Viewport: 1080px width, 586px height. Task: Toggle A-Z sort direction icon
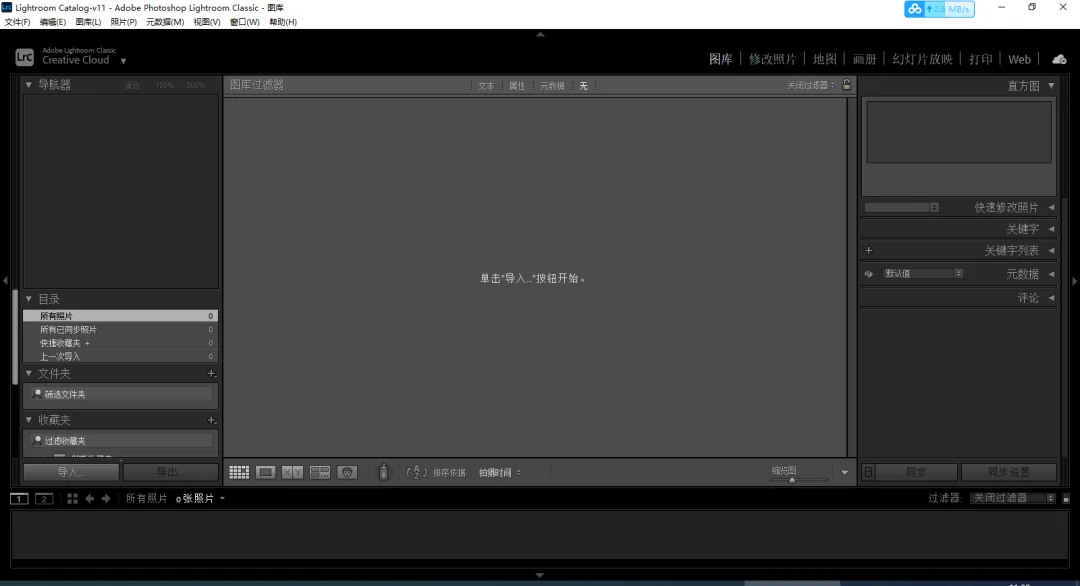click(417, 472)
